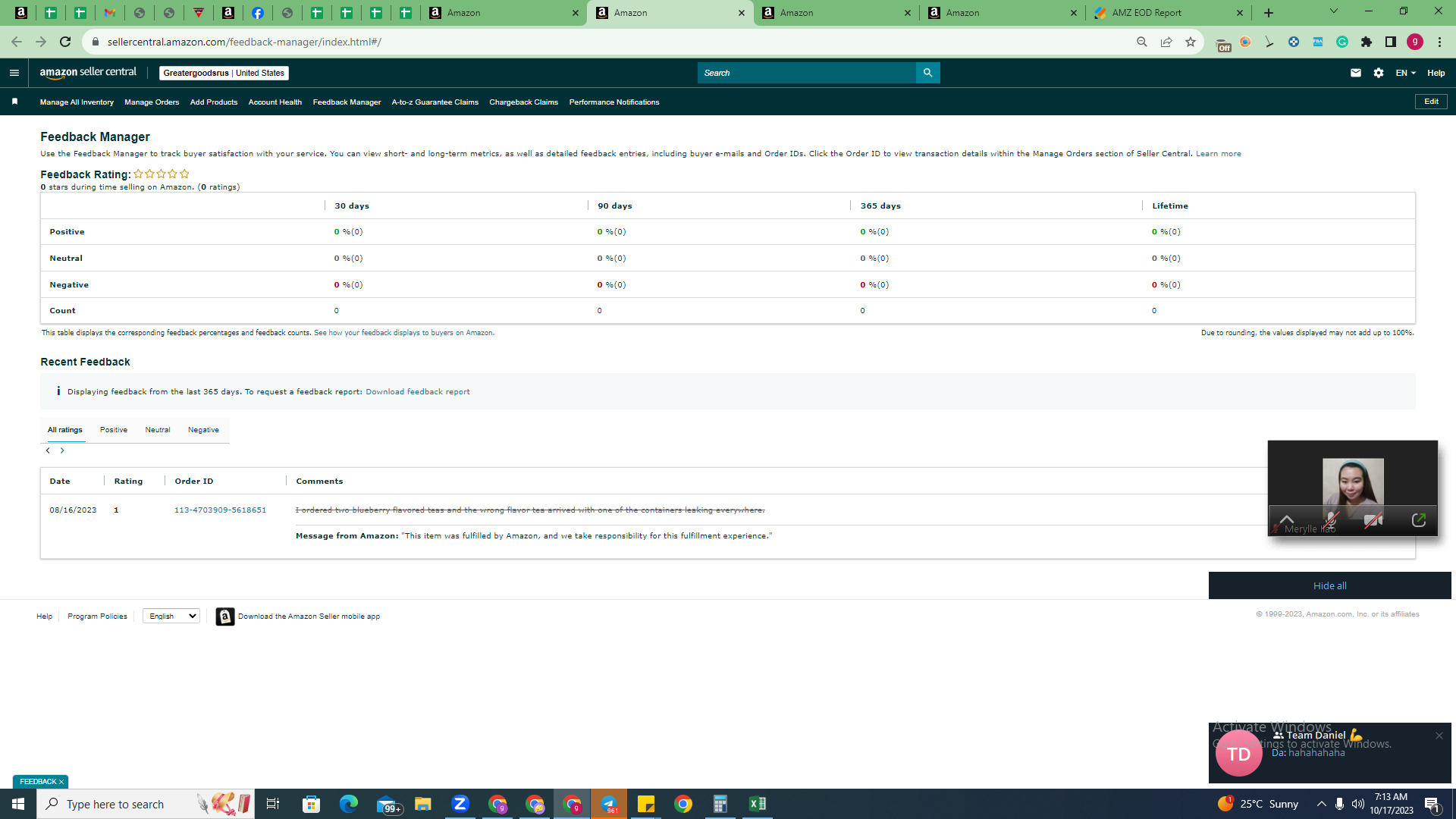The image size is (1456, 819).
Task: Click the Amazon Seller mobile app icon
Action: [x=225, y=617]
